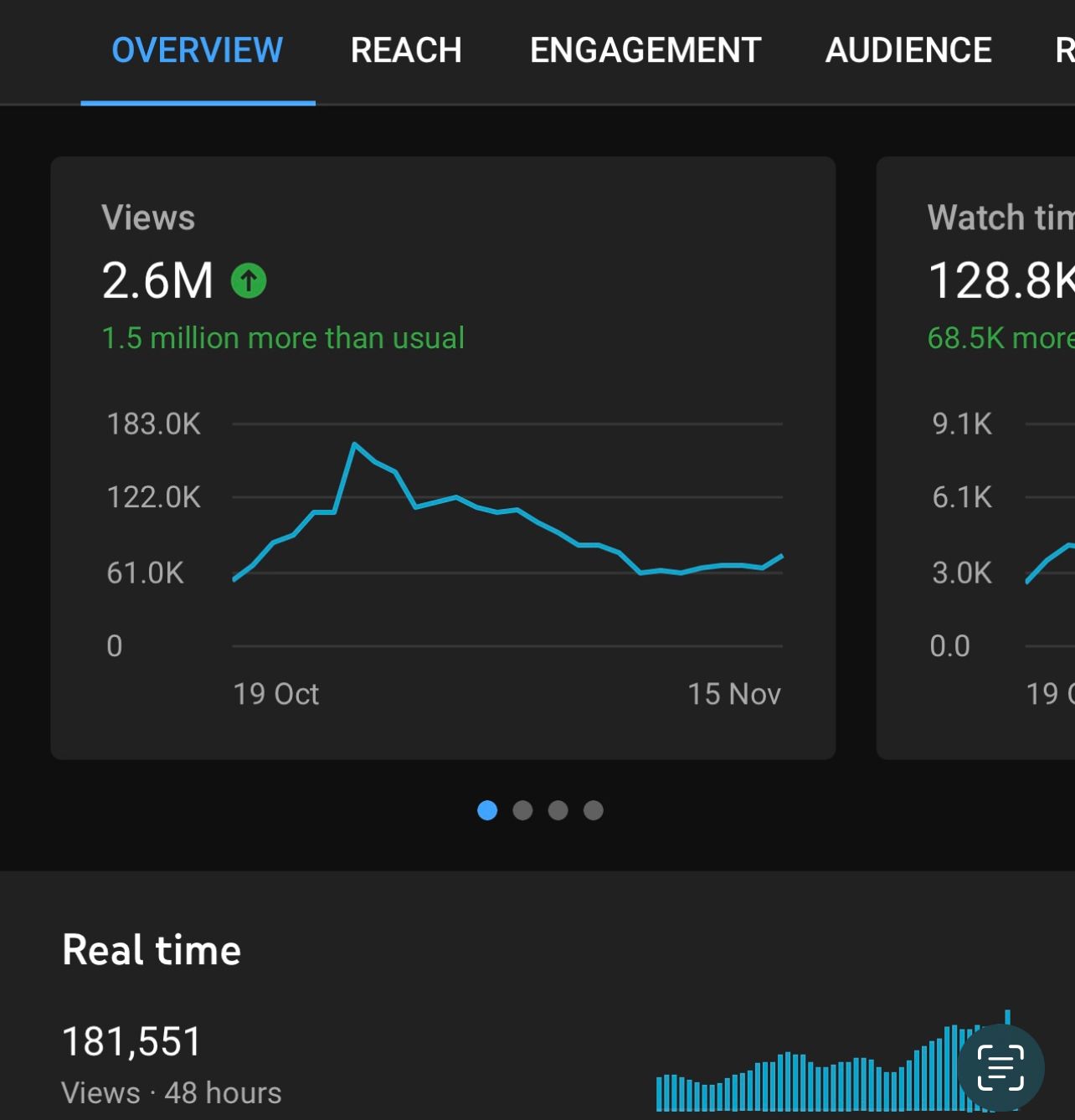The height and width of the screenshot is (1120, 1075).
Task: Jump to the second carousel page dot
Action: (x=522, y=810)
